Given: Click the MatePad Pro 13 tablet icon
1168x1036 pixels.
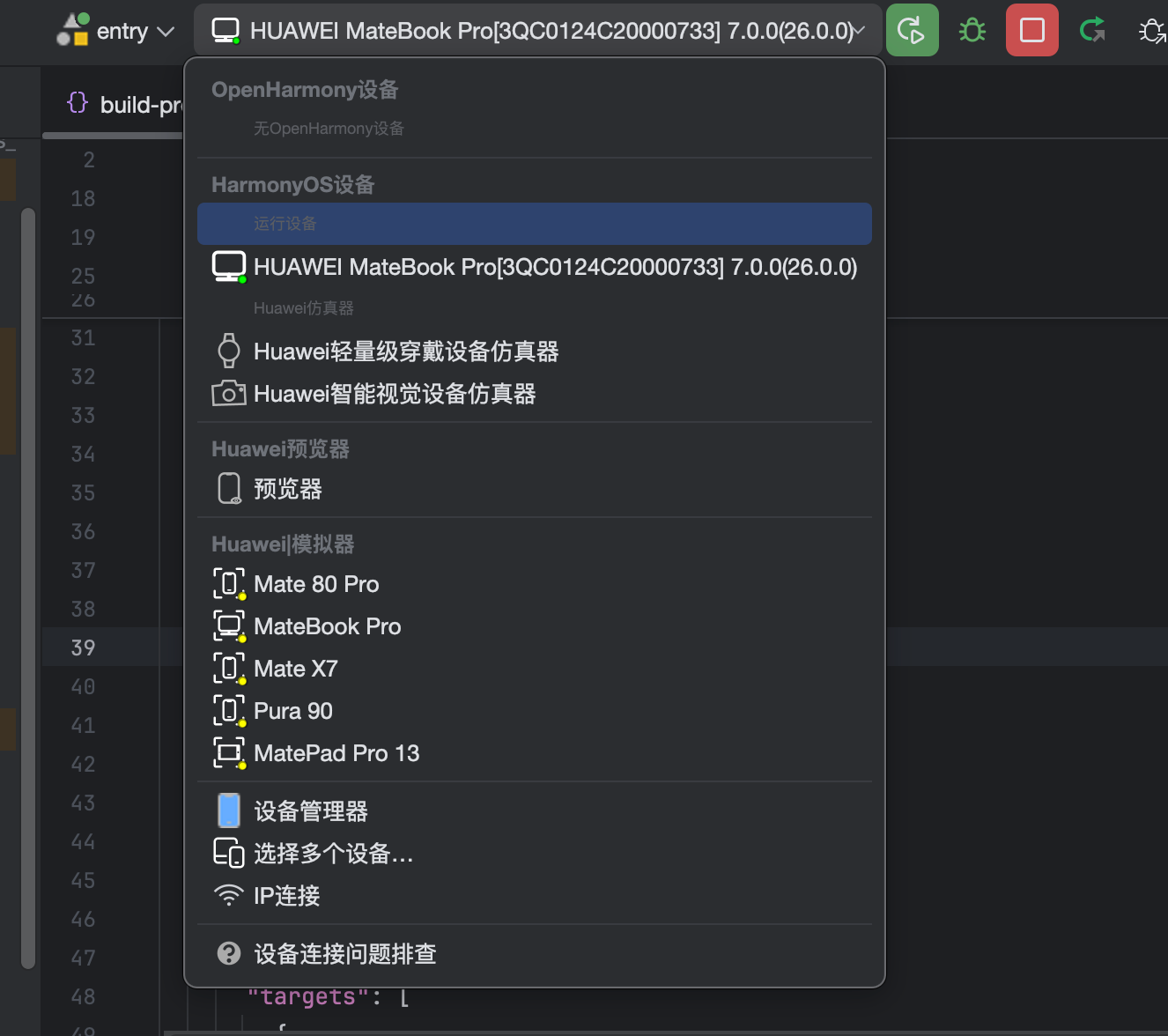Looking at the screenshot, I should [x=229, y=753].
